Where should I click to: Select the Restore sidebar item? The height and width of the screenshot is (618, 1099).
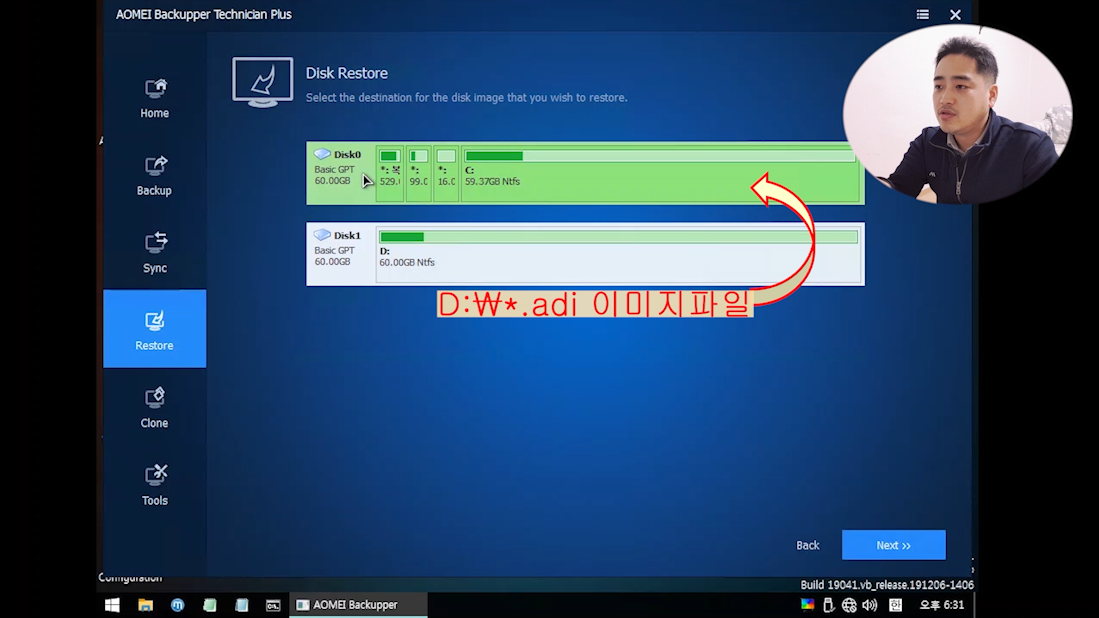tap(154, 329)
